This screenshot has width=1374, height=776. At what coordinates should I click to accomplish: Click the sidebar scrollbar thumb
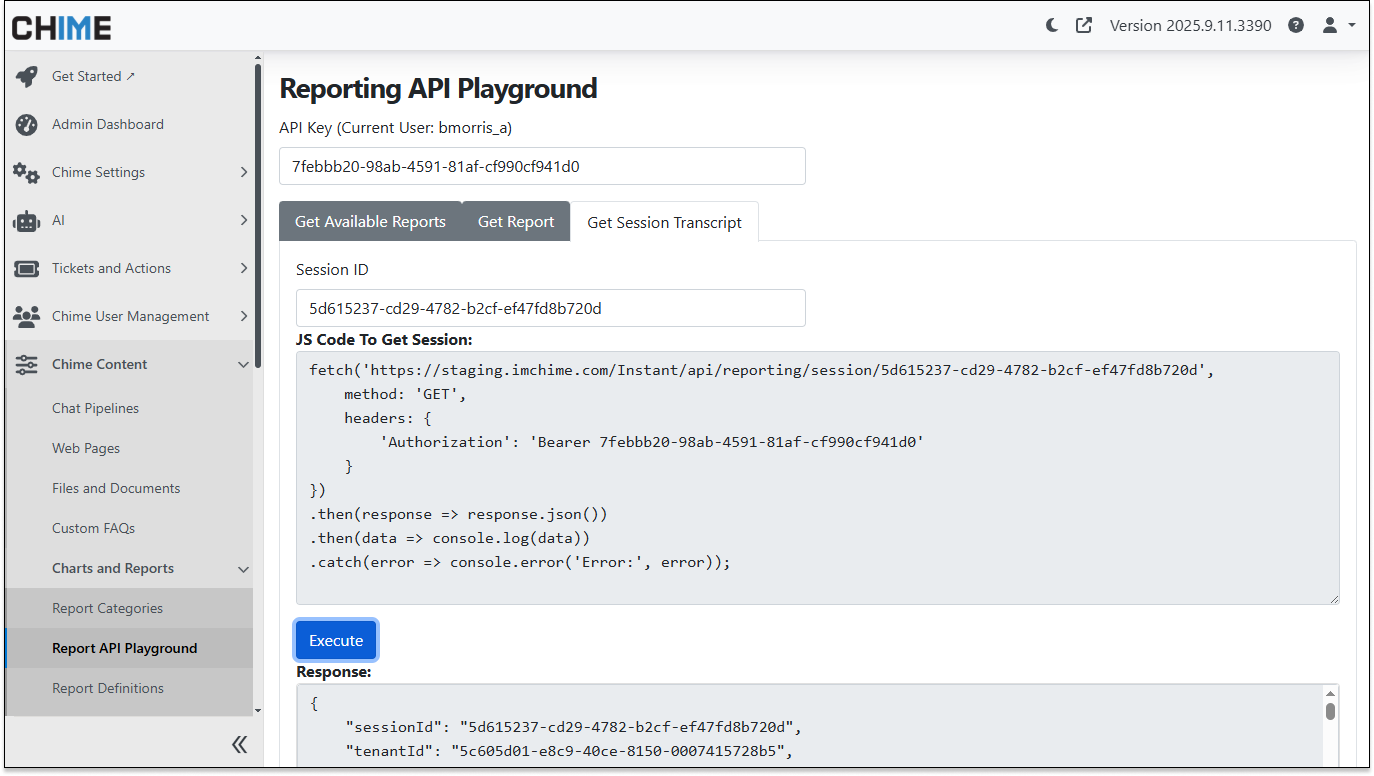258,216
